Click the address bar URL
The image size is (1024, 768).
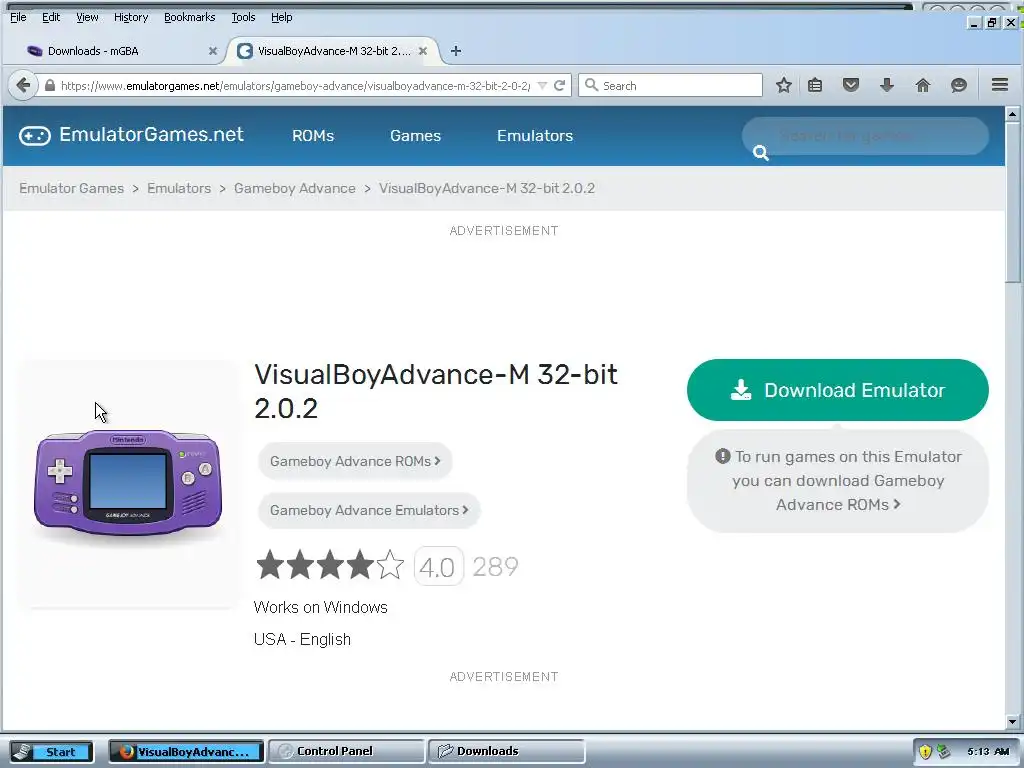pyautogui.click(x=295, y=86)
